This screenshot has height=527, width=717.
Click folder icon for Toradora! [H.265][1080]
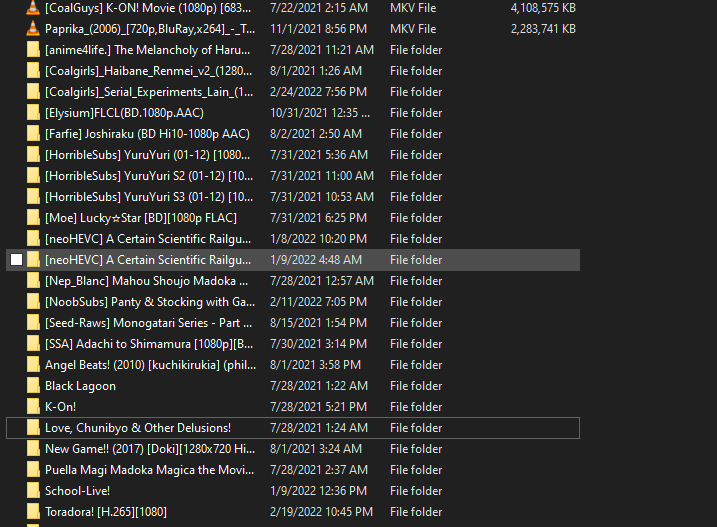(33, 512)
